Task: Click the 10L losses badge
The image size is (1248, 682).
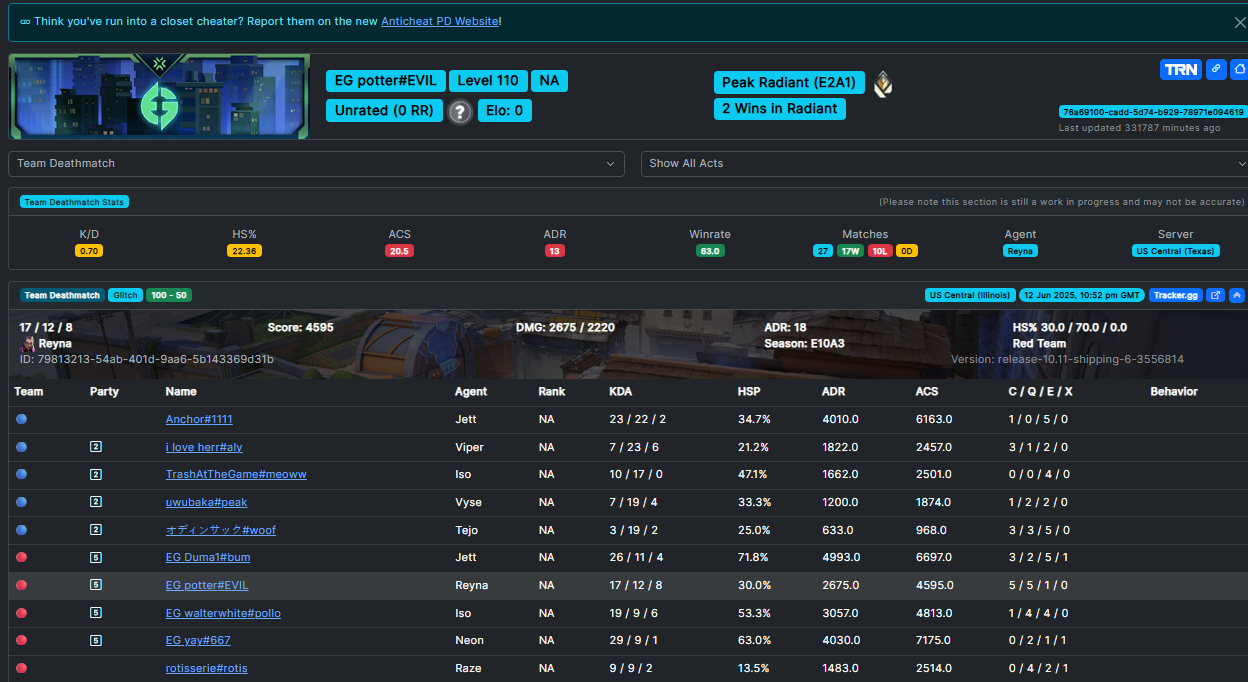Action: (x=880, y=251)
